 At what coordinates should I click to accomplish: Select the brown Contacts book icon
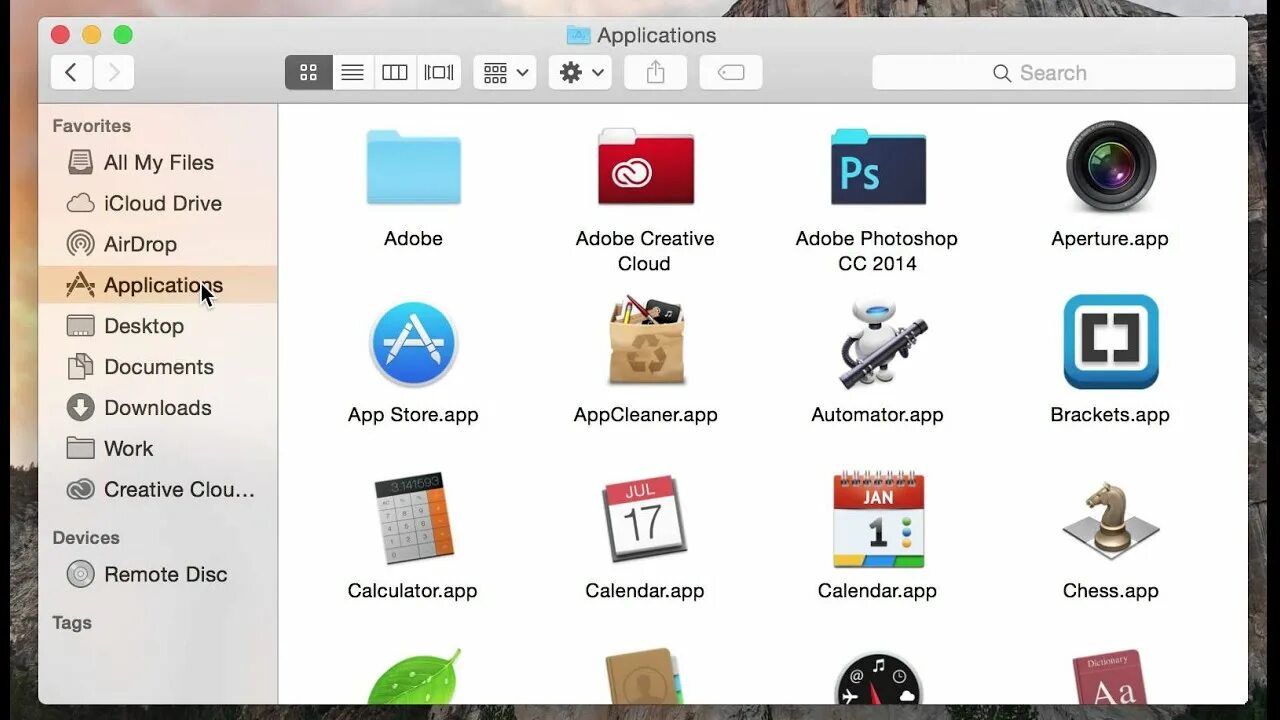pos(645,677)
